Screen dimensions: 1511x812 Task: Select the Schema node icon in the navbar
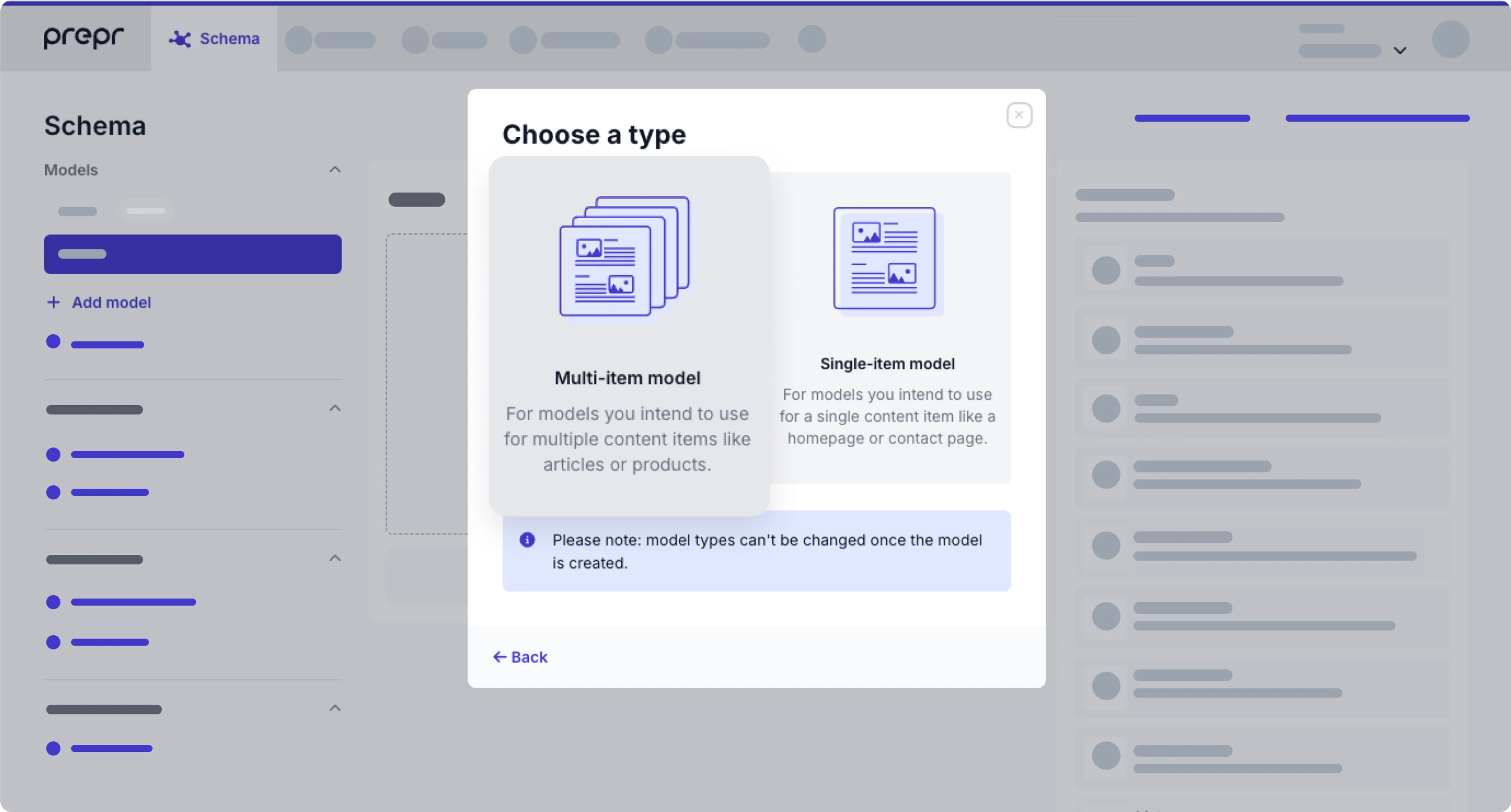point(179,38)
